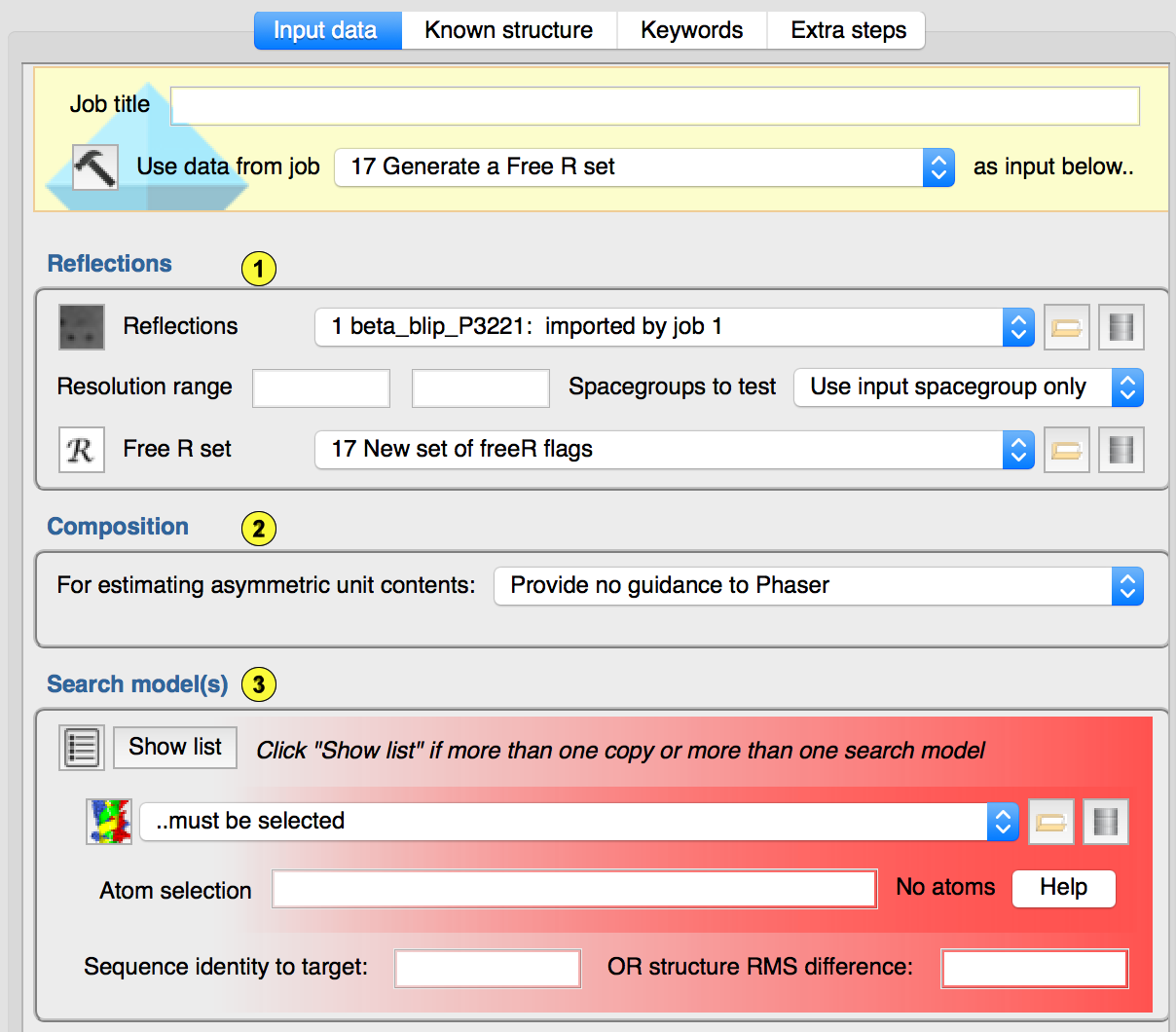Open database icon for search model
Screen dimensions: 1176x1032
tap(1105, 822)
